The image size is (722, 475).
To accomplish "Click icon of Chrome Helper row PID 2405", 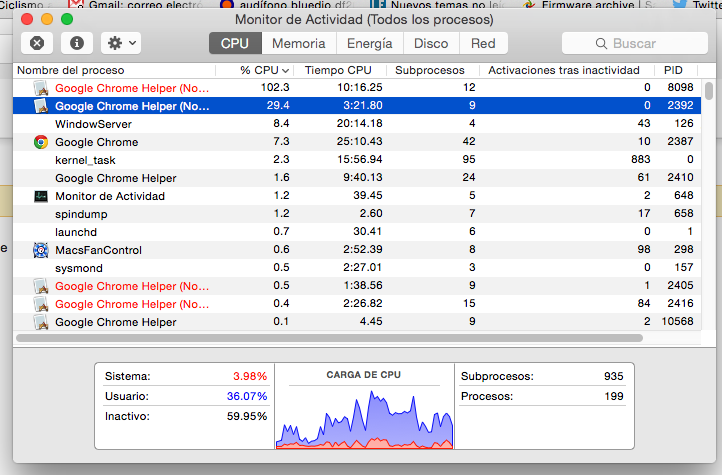I will pos(41,286).
